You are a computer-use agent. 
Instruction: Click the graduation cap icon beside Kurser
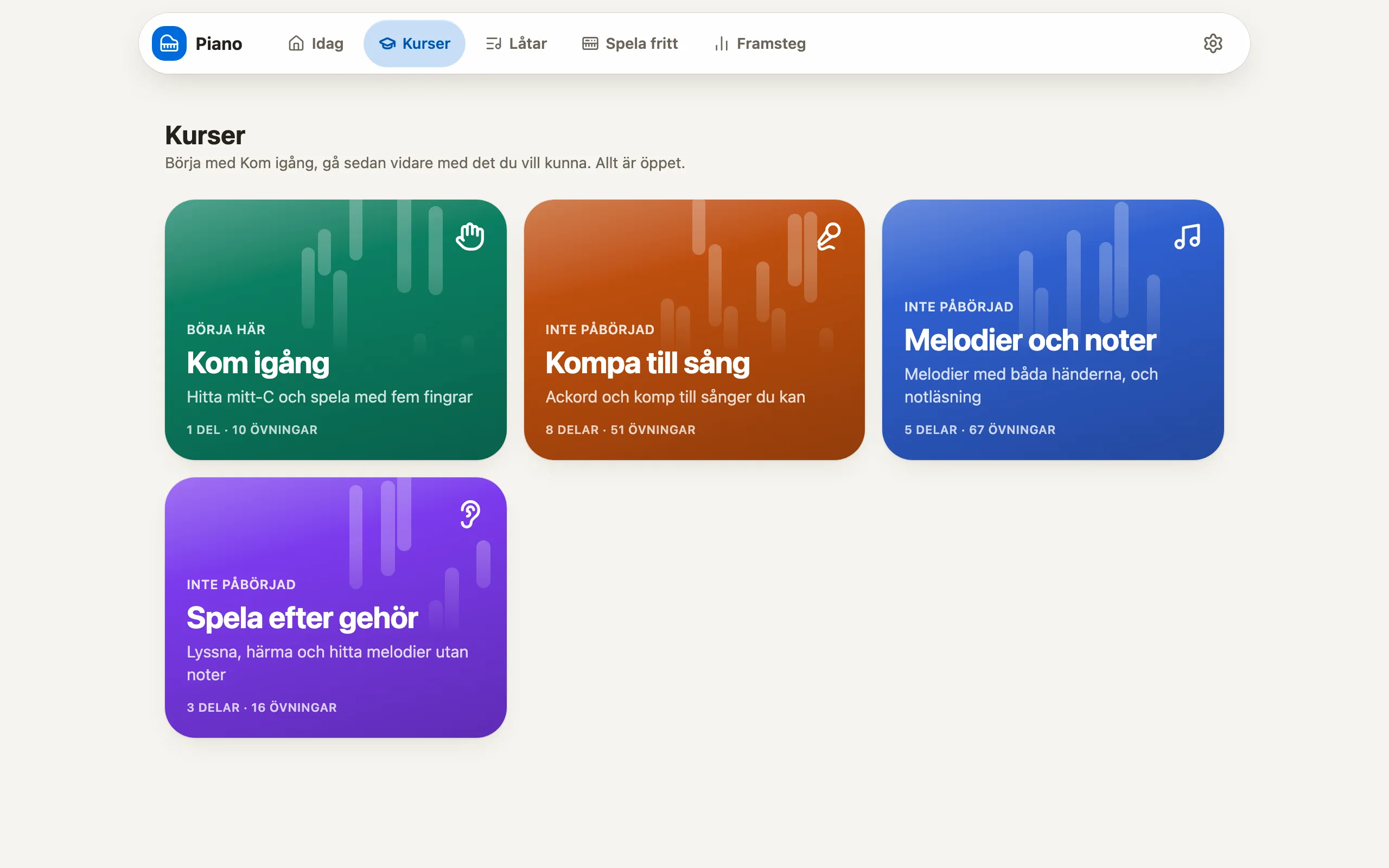point(387,43)
